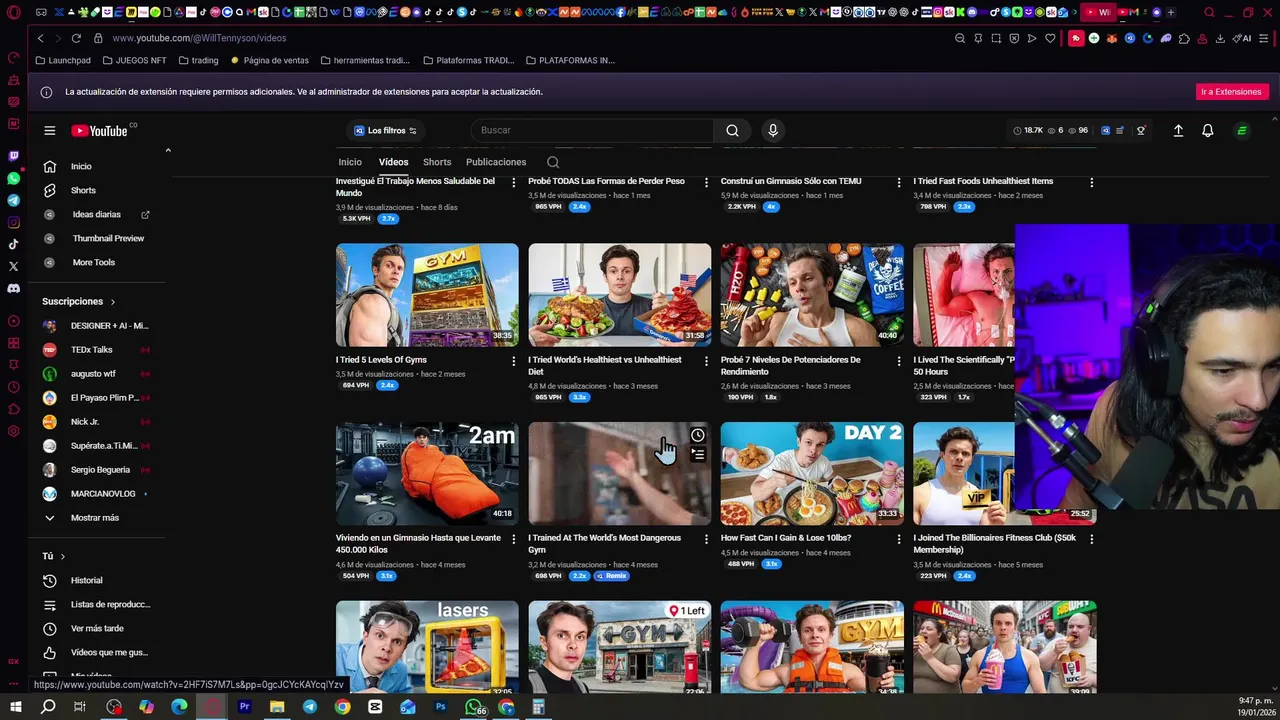Open the DAY 2 food thumbnail
The width and height of the screenshot is (1280, 720).
tap(812, 474)
